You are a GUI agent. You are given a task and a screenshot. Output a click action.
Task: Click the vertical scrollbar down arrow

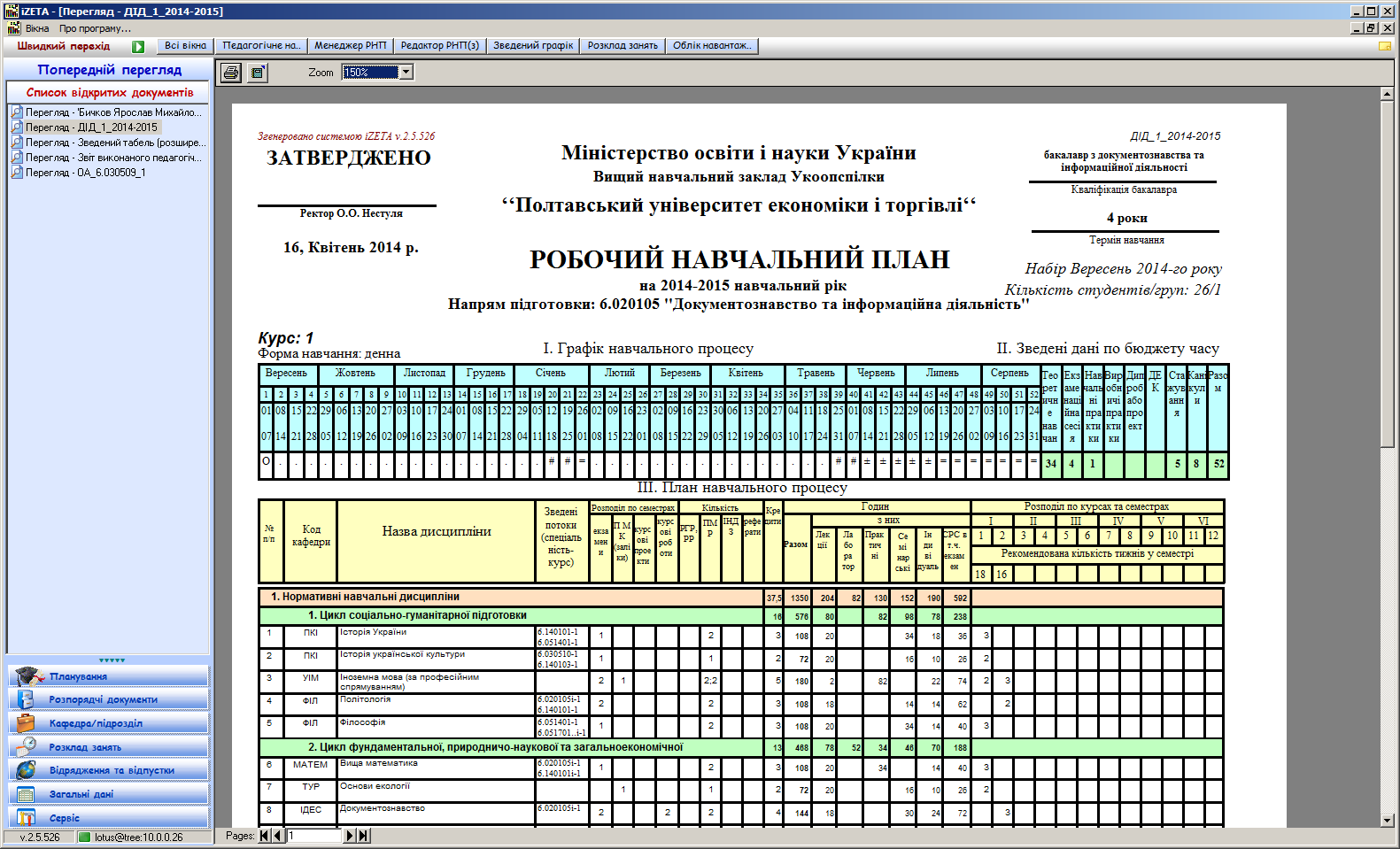point(1387,821)
